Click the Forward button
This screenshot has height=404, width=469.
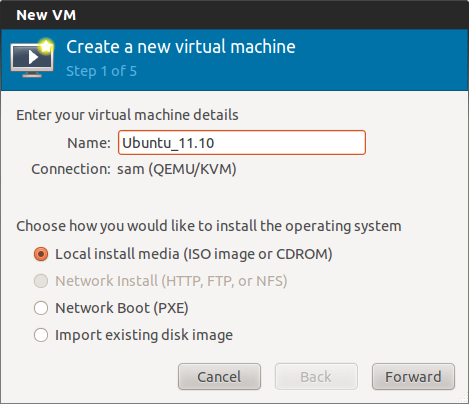click(413, 377)
